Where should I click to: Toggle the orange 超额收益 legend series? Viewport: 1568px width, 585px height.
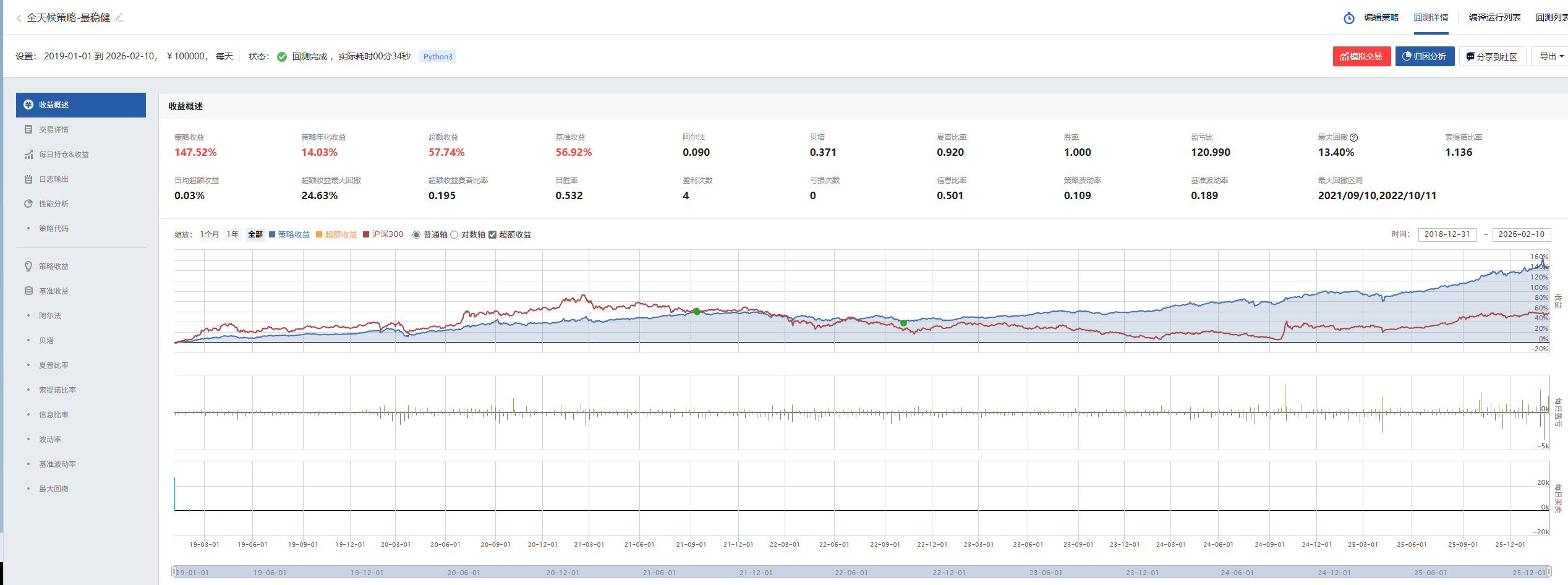[x=336, y=234]
